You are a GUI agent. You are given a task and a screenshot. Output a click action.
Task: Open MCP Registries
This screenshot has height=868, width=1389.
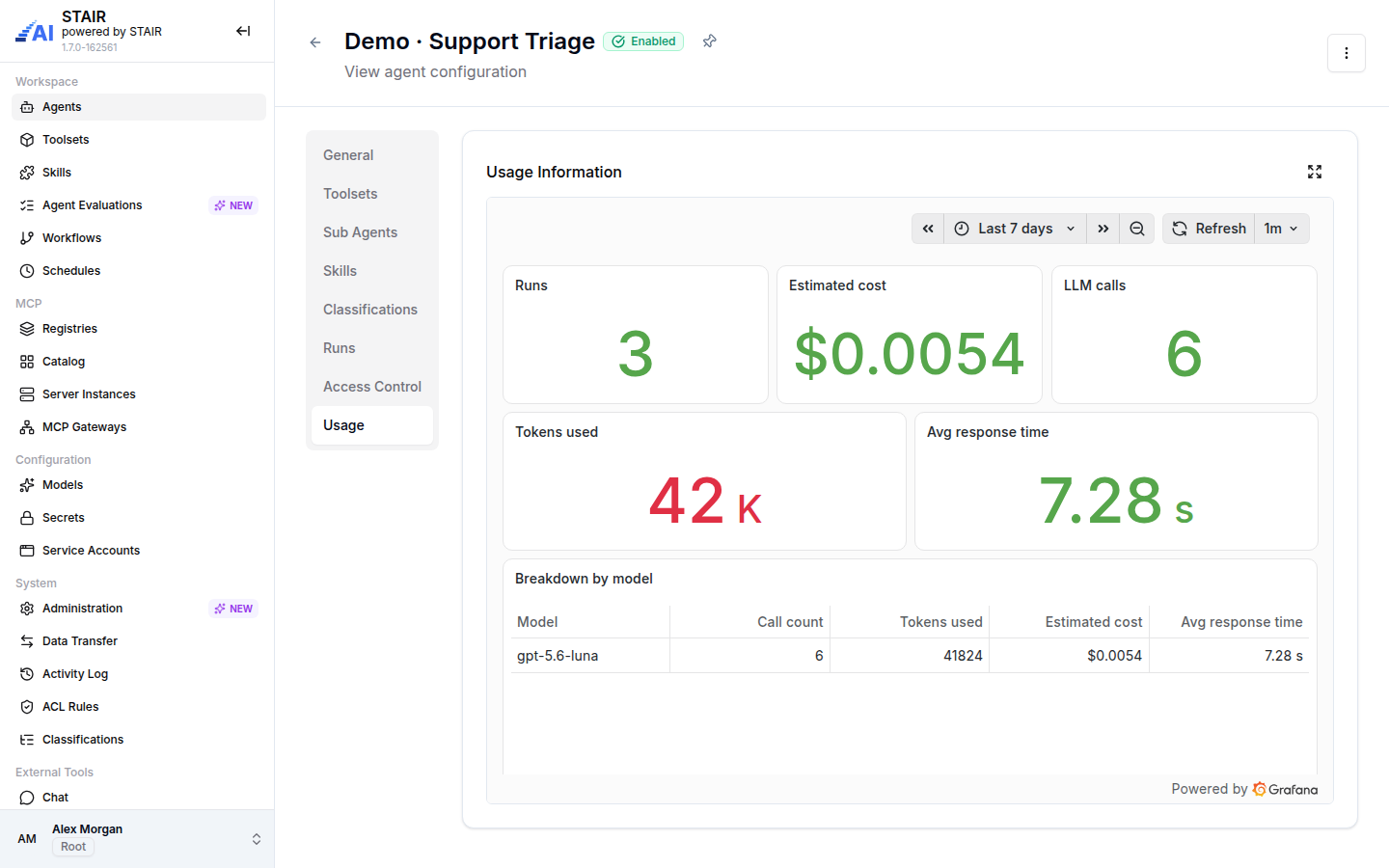139,329
